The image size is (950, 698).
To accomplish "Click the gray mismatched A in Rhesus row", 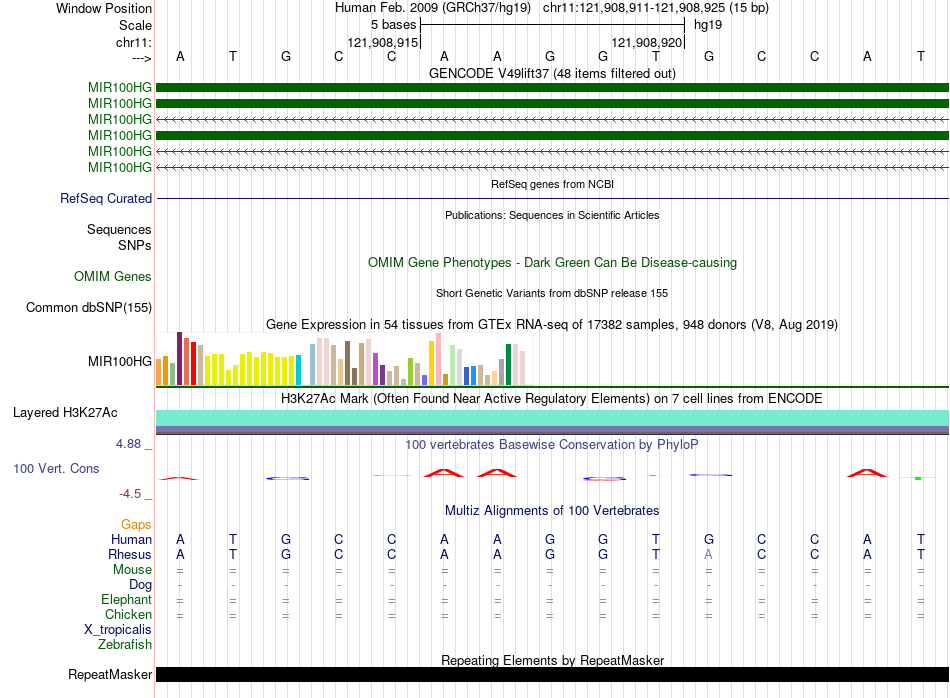I will 708,554.
